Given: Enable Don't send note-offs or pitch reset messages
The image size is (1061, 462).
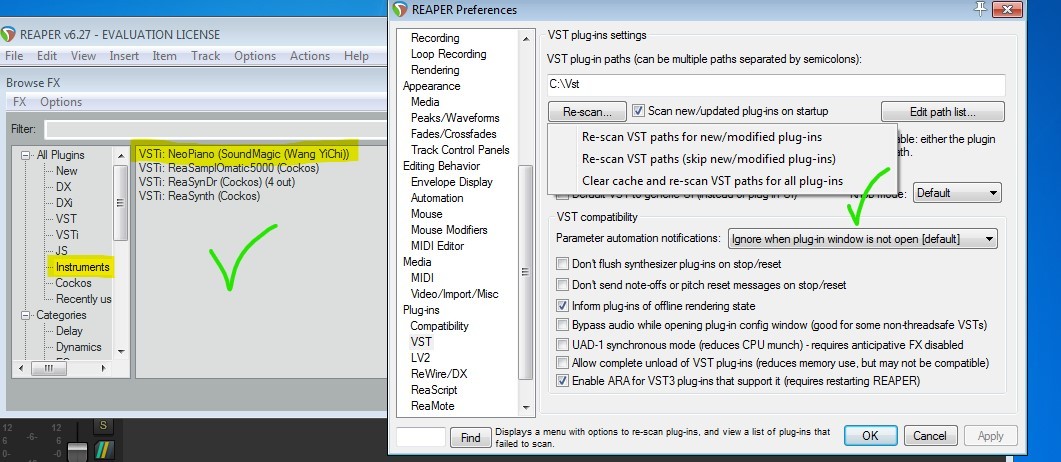Looking at the screenshot, I should click(562, 285).
